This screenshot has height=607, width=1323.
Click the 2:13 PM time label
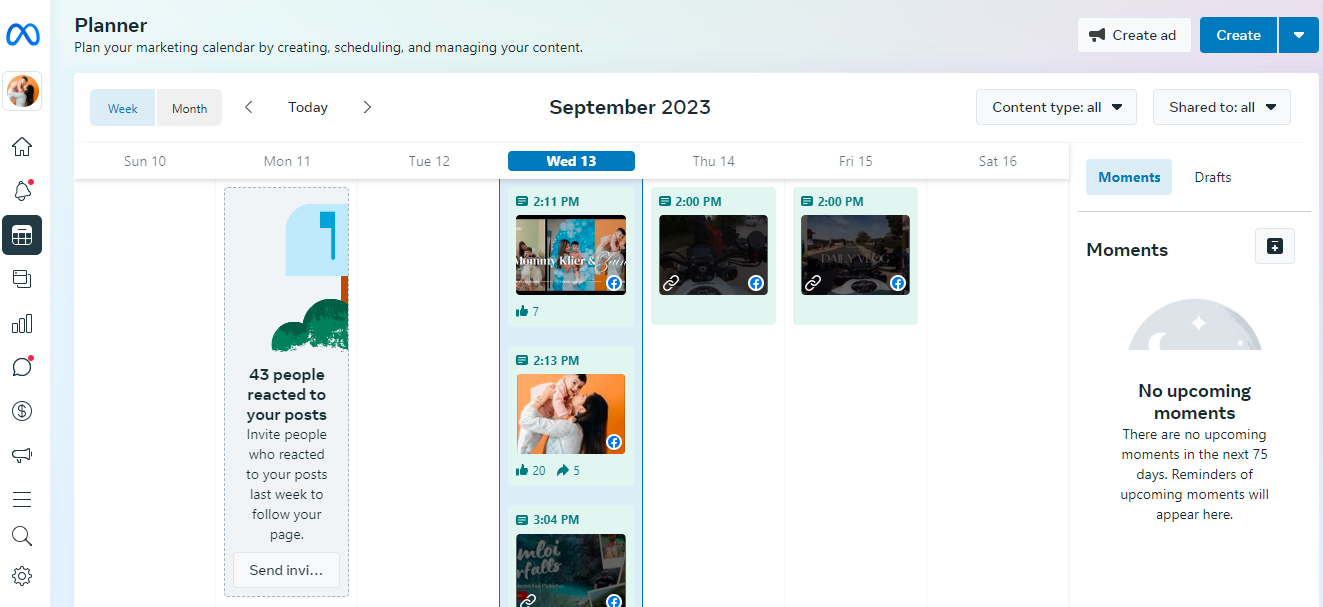tap(556, 361)
